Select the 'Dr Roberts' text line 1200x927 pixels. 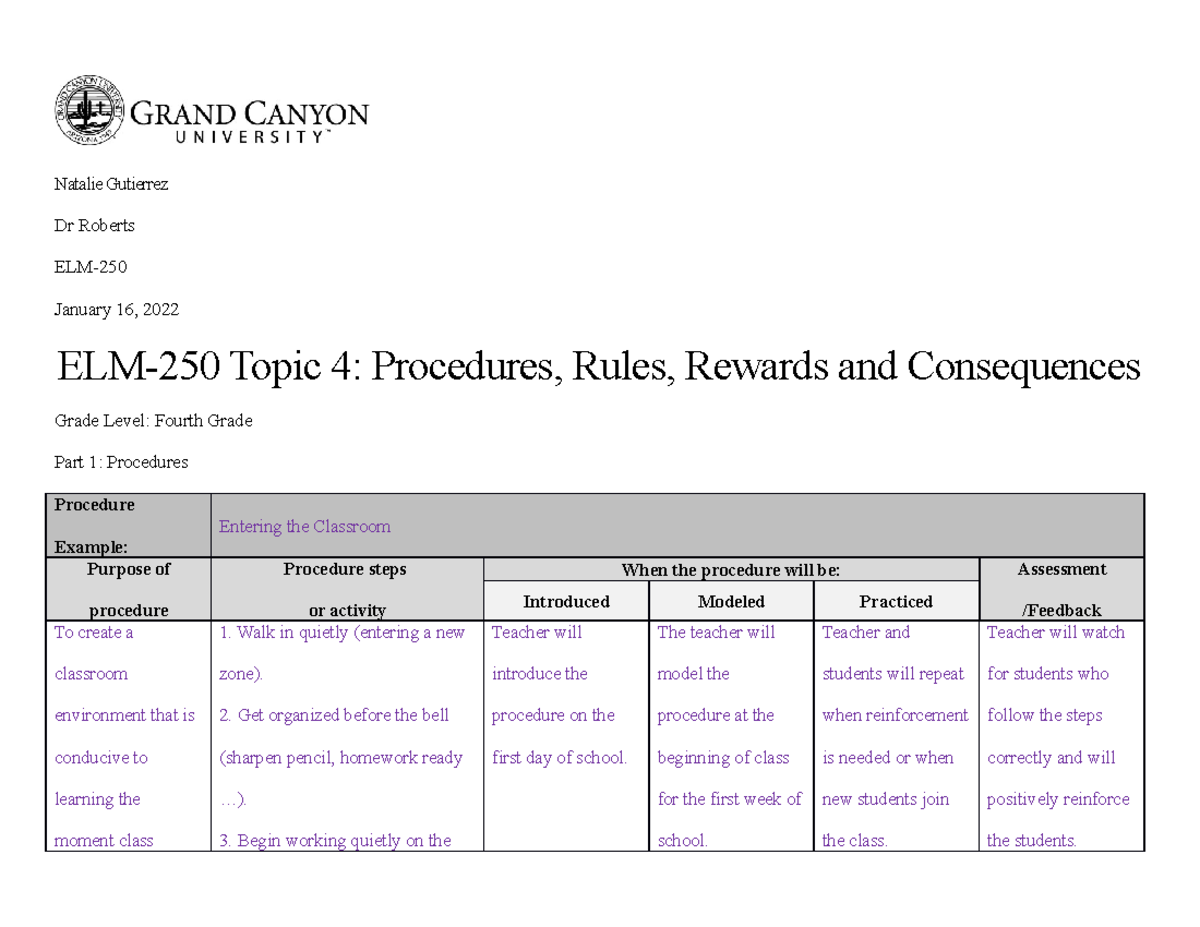click(x=94, y=226)
